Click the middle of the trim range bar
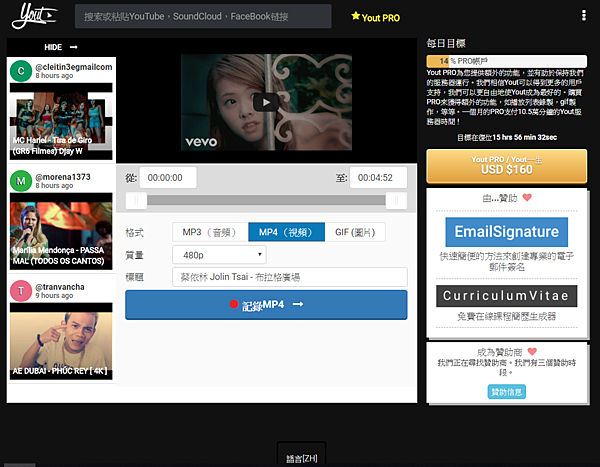The width and height of the screenshot is (600, 467). coord(266,200)
